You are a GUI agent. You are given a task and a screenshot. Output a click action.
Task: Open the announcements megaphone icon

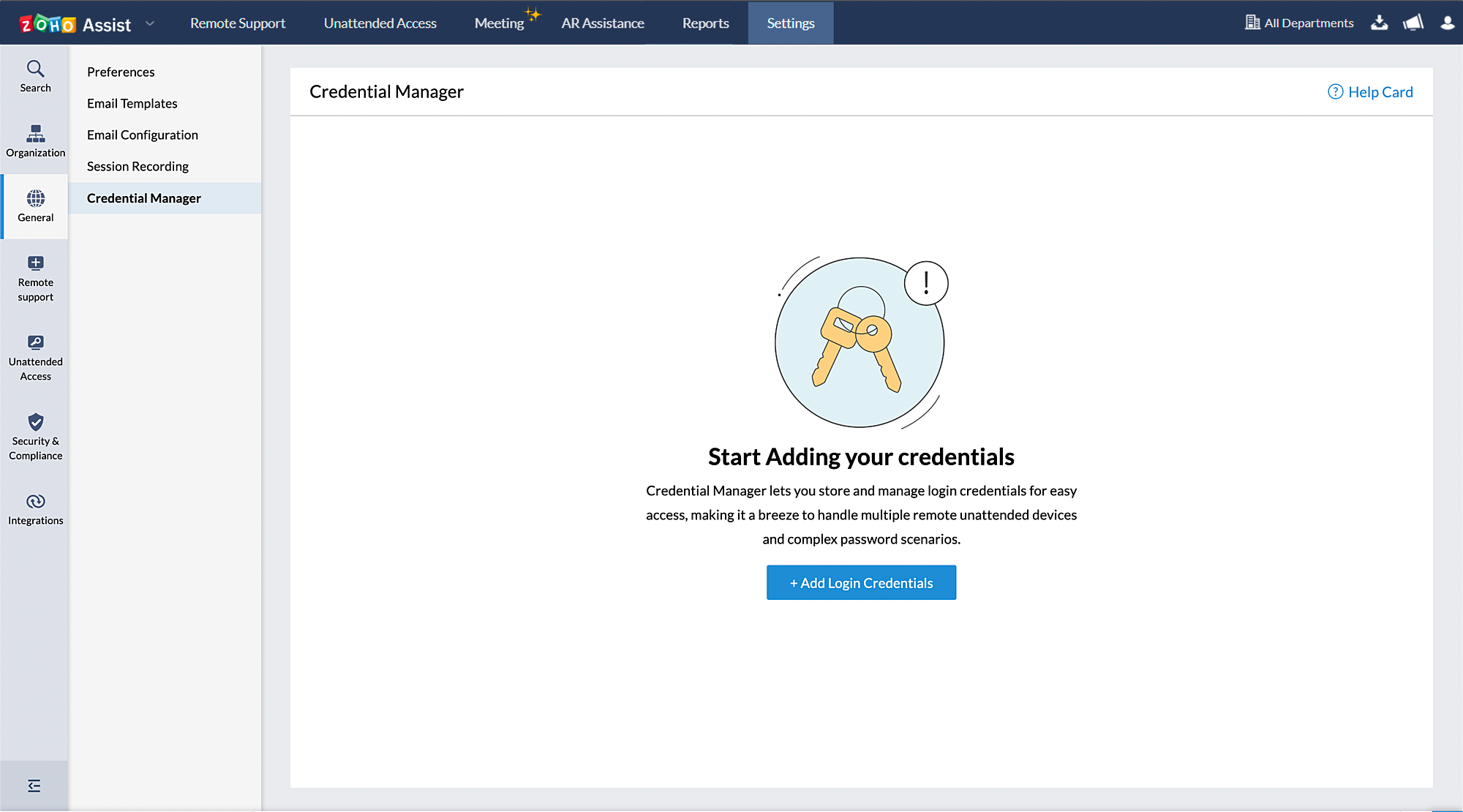pyautogui.click(x=1413, y=23)
